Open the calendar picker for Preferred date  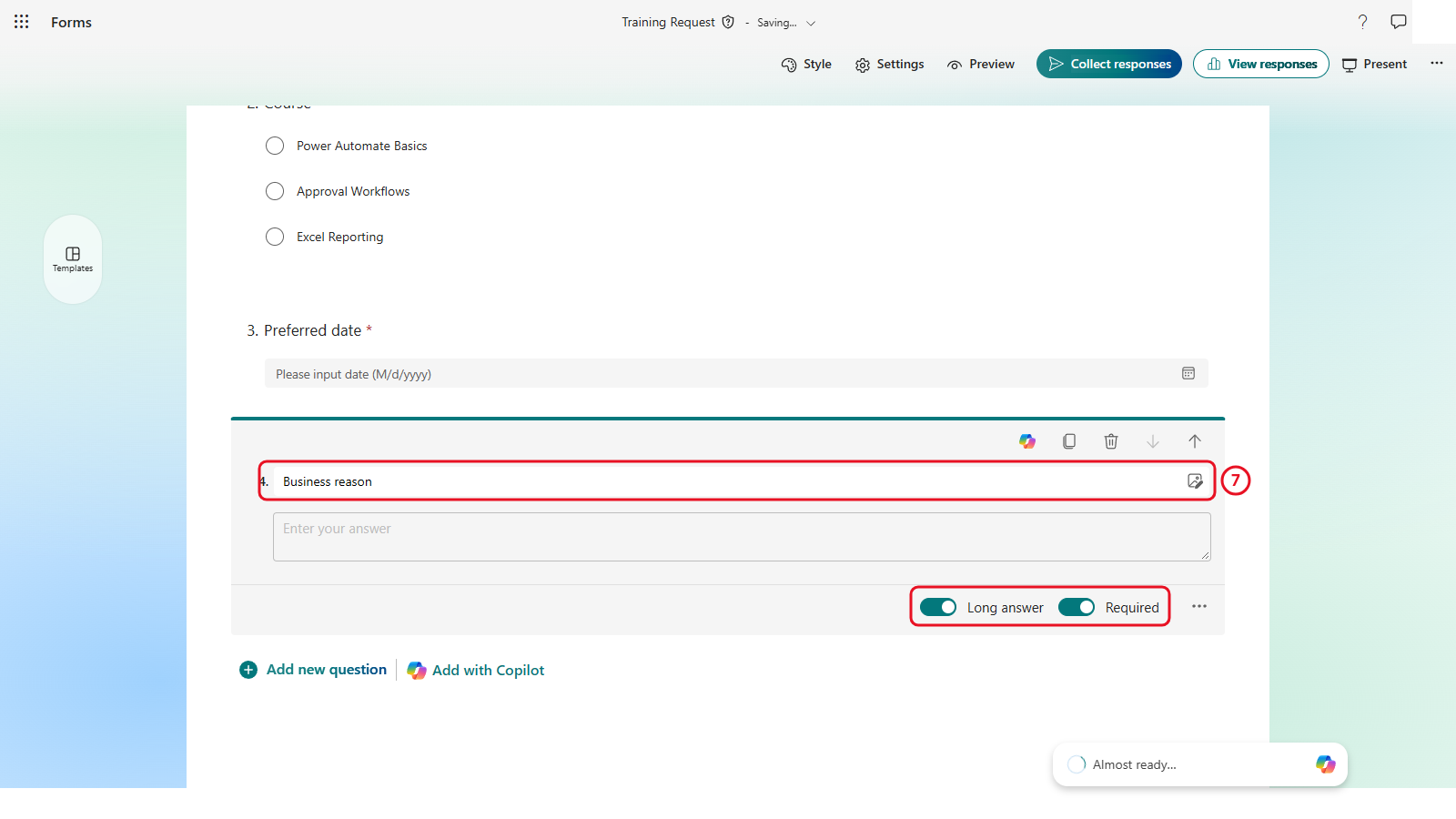(1188, 373)
